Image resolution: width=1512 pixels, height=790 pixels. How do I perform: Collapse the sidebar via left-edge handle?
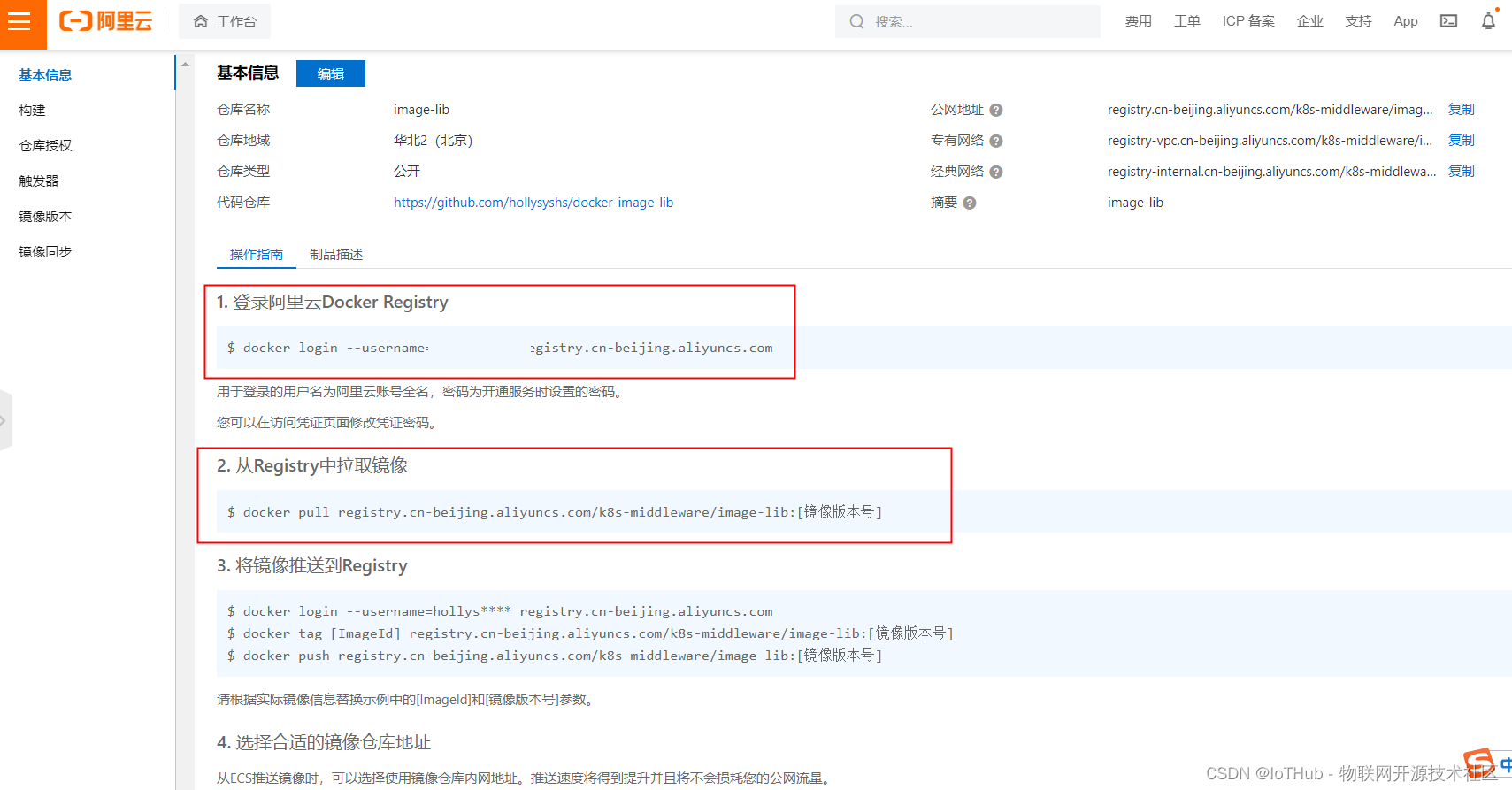[x=4, y=420]
